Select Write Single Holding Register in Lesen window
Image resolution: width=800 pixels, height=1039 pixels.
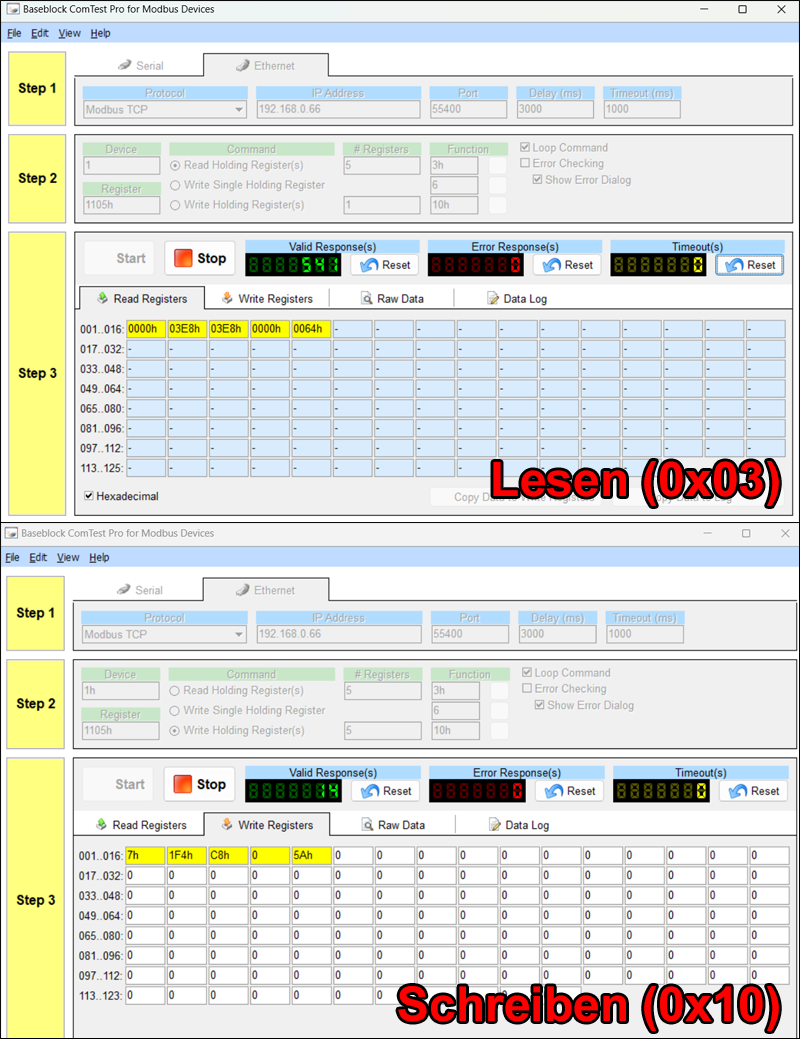coord(176,185)
